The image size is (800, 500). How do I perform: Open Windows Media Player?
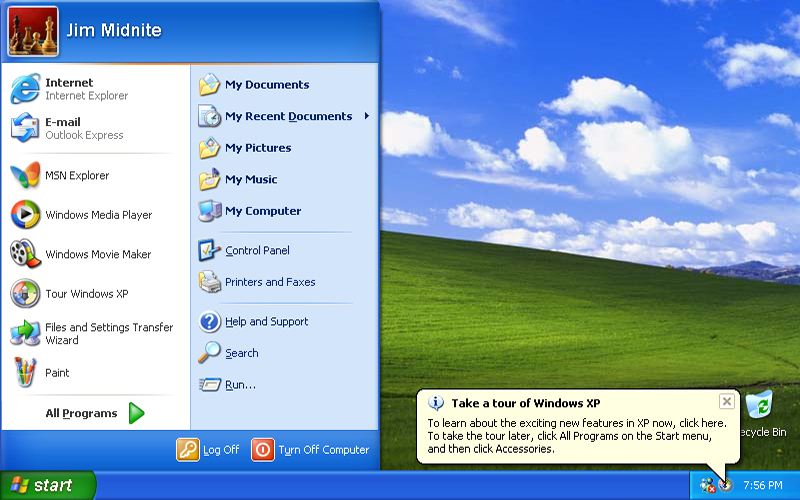point(98,215)
